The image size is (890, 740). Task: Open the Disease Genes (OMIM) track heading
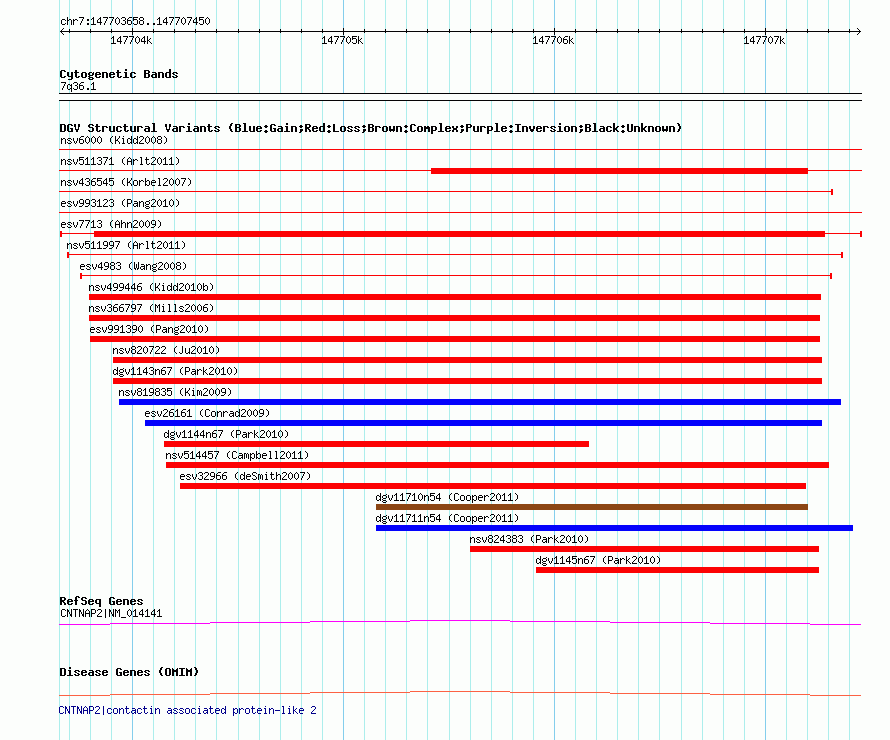tap(128, 672)
